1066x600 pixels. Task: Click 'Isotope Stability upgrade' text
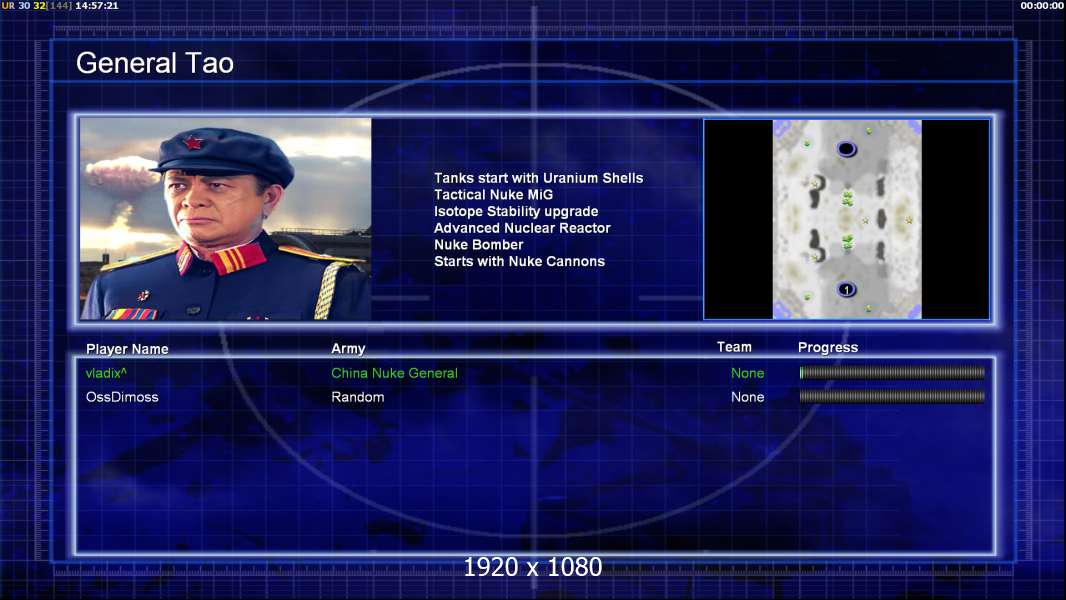tap(516, 211)
